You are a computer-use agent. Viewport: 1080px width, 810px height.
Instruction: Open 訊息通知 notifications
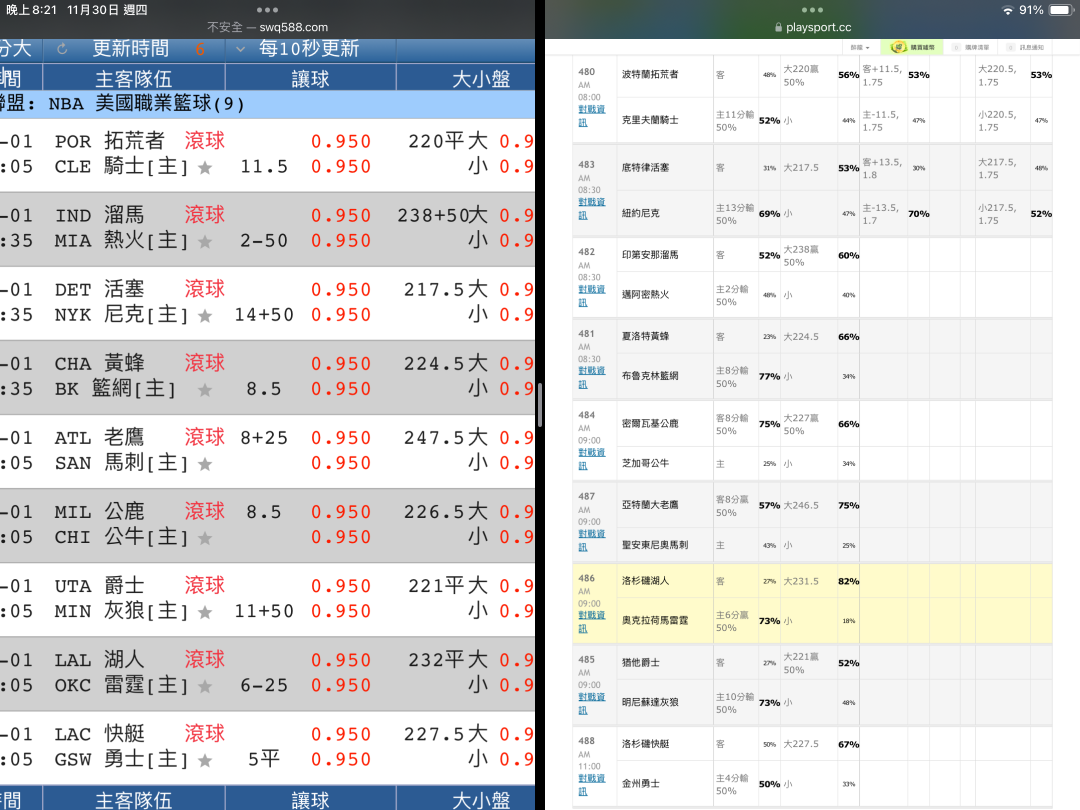(1026, 48)
